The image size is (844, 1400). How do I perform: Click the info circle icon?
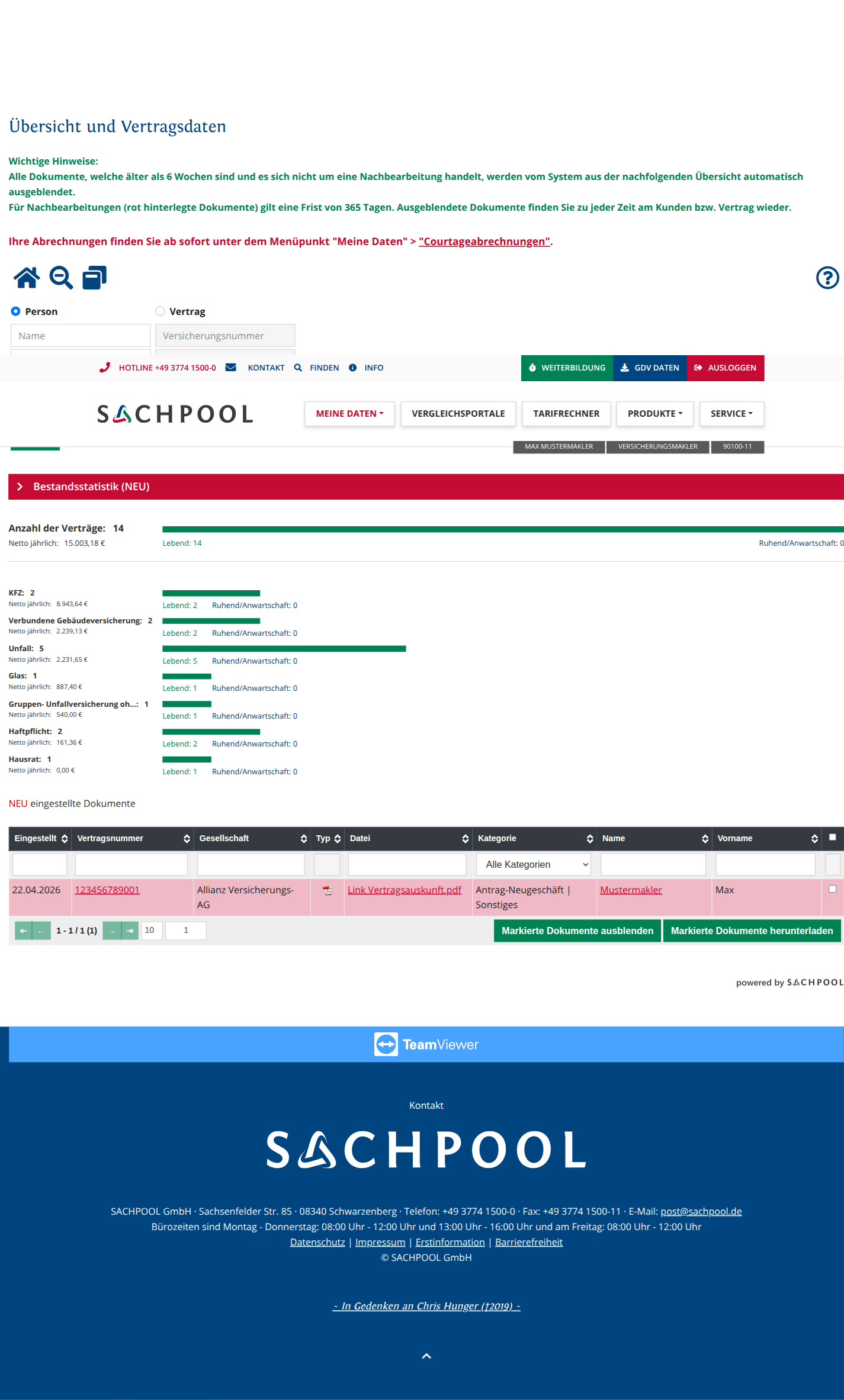point(352,368)
